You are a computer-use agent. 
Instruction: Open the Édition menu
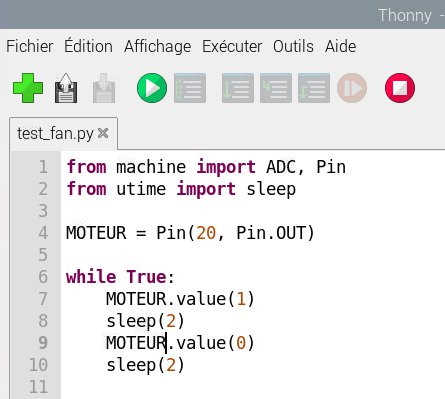(x=88, y=46)
